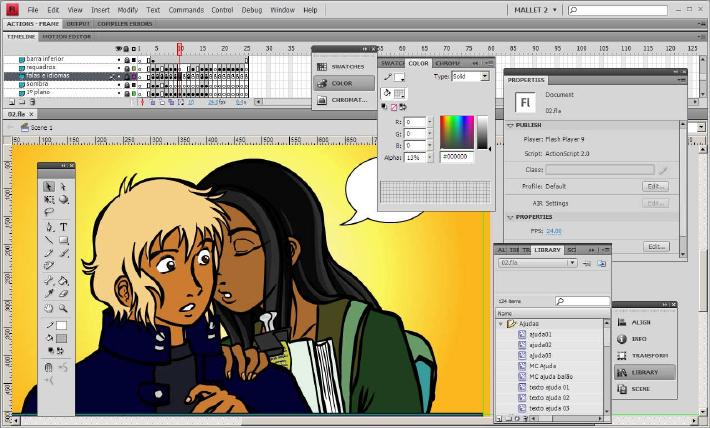Click Edit button below FPS
Viewport: 710px width, 428px height.
point(656,247)
